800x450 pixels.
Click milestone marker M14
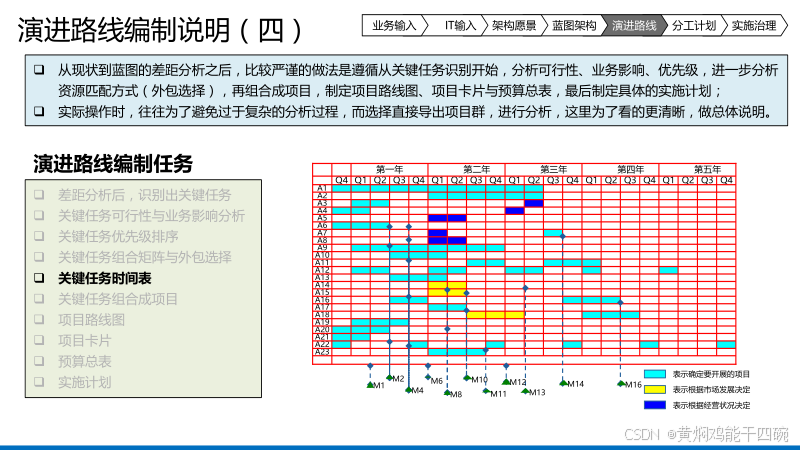563,383
